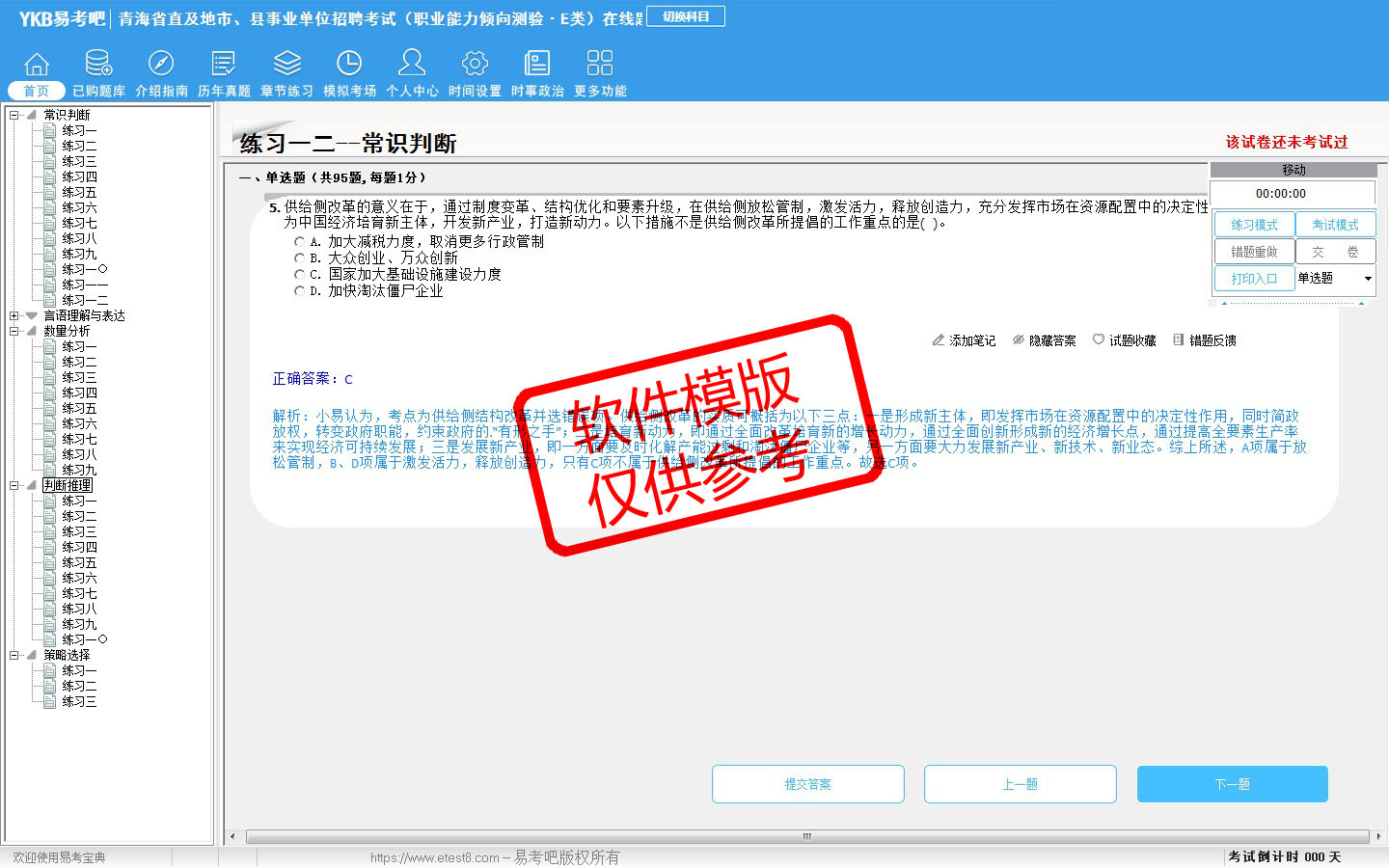Click the 00:00:00 timer field
This screenshot has height=868, width=1389.
point(1293,194)
